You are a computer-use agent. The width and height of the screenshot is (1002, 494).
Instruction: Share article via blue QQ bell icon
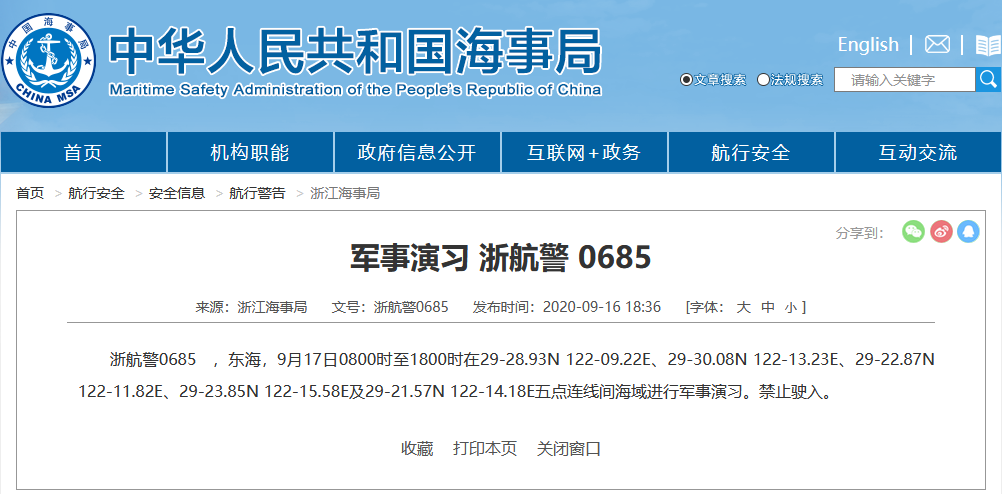(968, 231)
